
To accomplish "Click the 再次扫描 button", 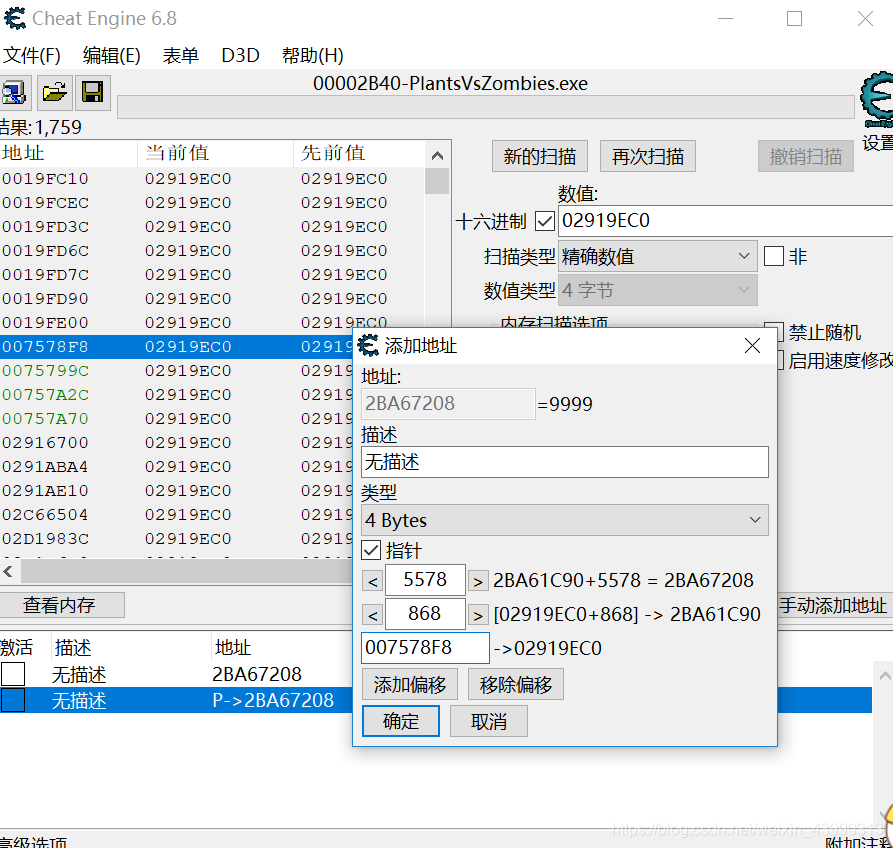I will [648, 156].
